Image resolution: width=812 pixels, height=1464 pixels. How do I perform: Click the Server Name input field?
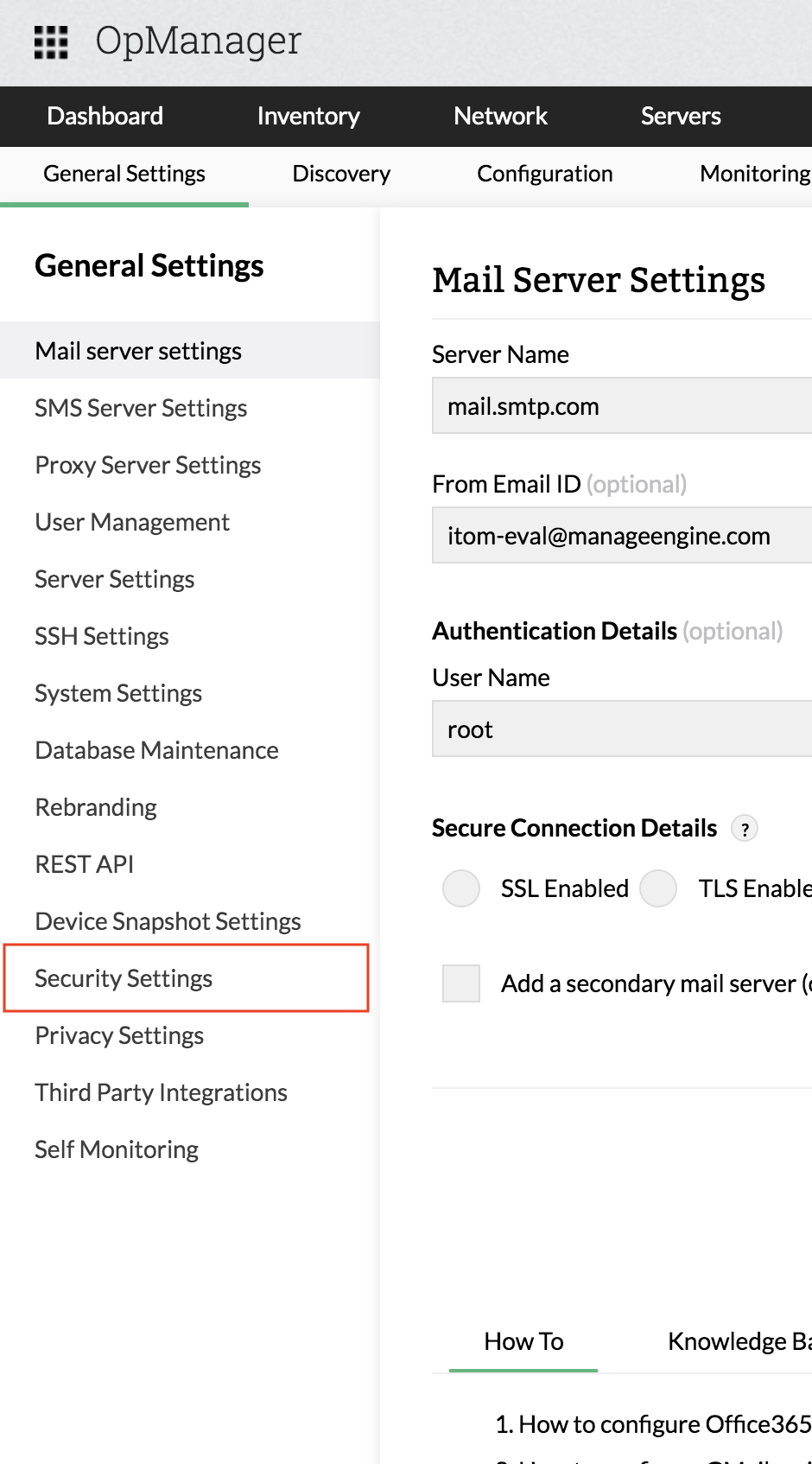(622, 406)
